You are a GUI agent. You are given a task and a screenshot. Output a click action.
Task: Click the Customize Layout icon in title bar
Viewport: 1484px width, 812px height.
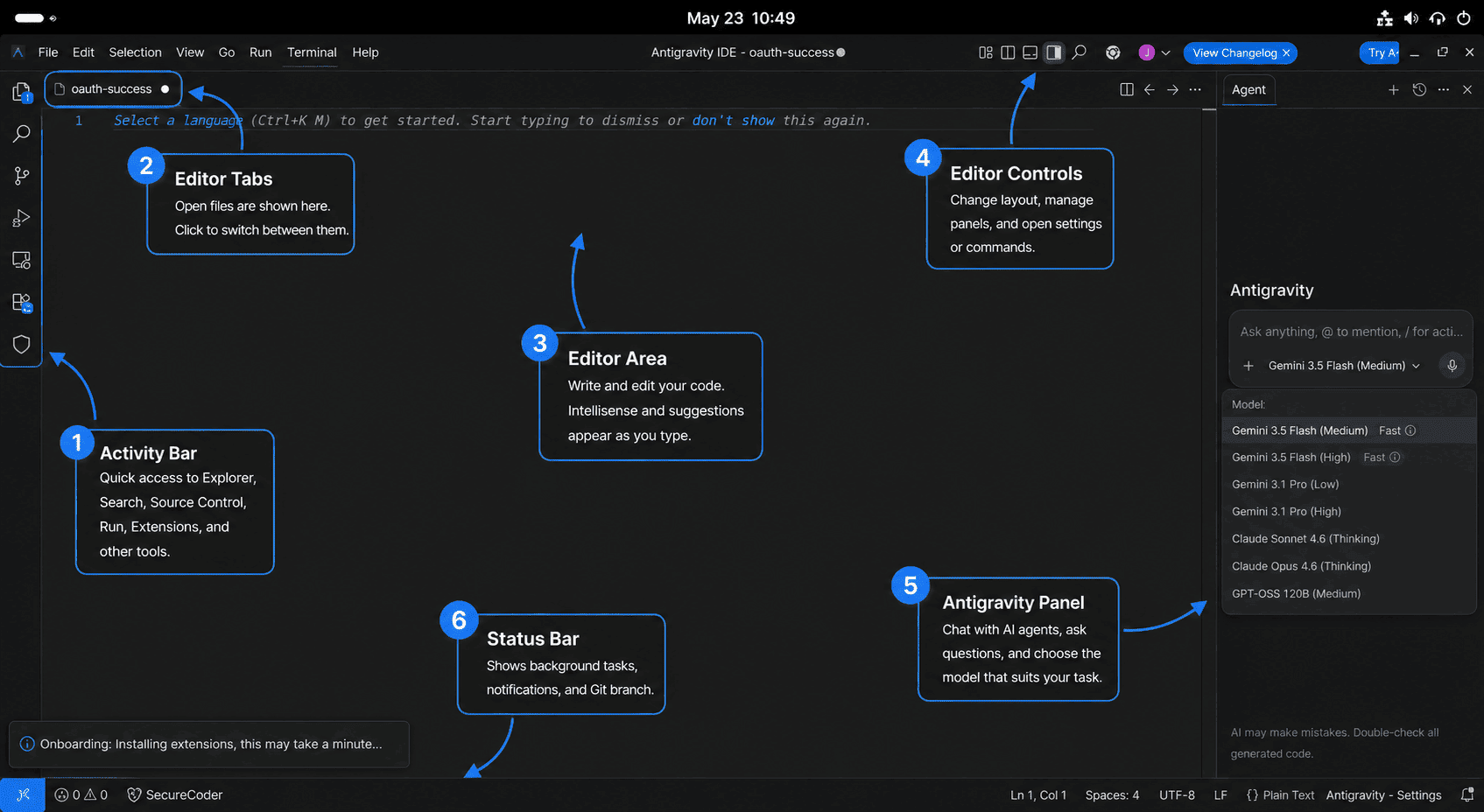point(985,52)
